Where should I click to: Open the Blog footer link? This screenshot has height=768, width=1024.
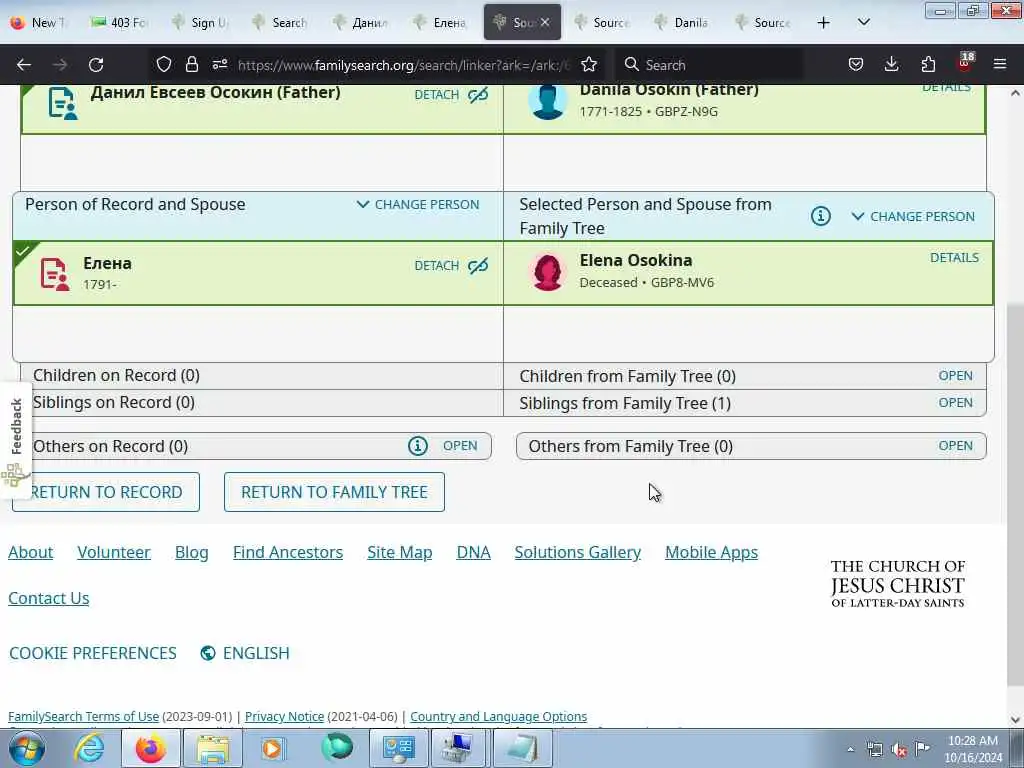coord(191,552)
